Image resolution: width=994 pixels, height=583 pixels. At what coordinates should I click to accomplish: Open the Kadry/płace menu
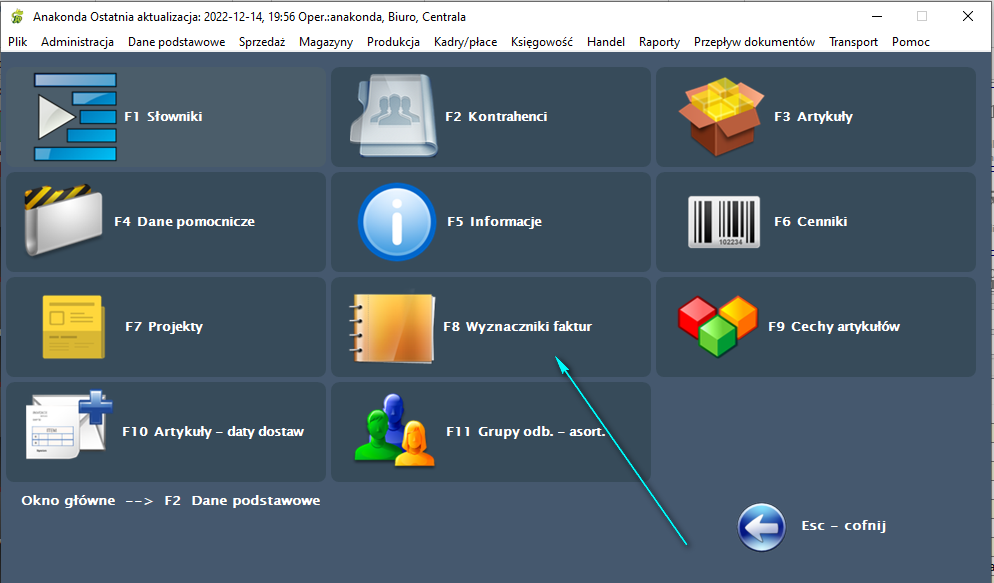[x=465, y=42]
